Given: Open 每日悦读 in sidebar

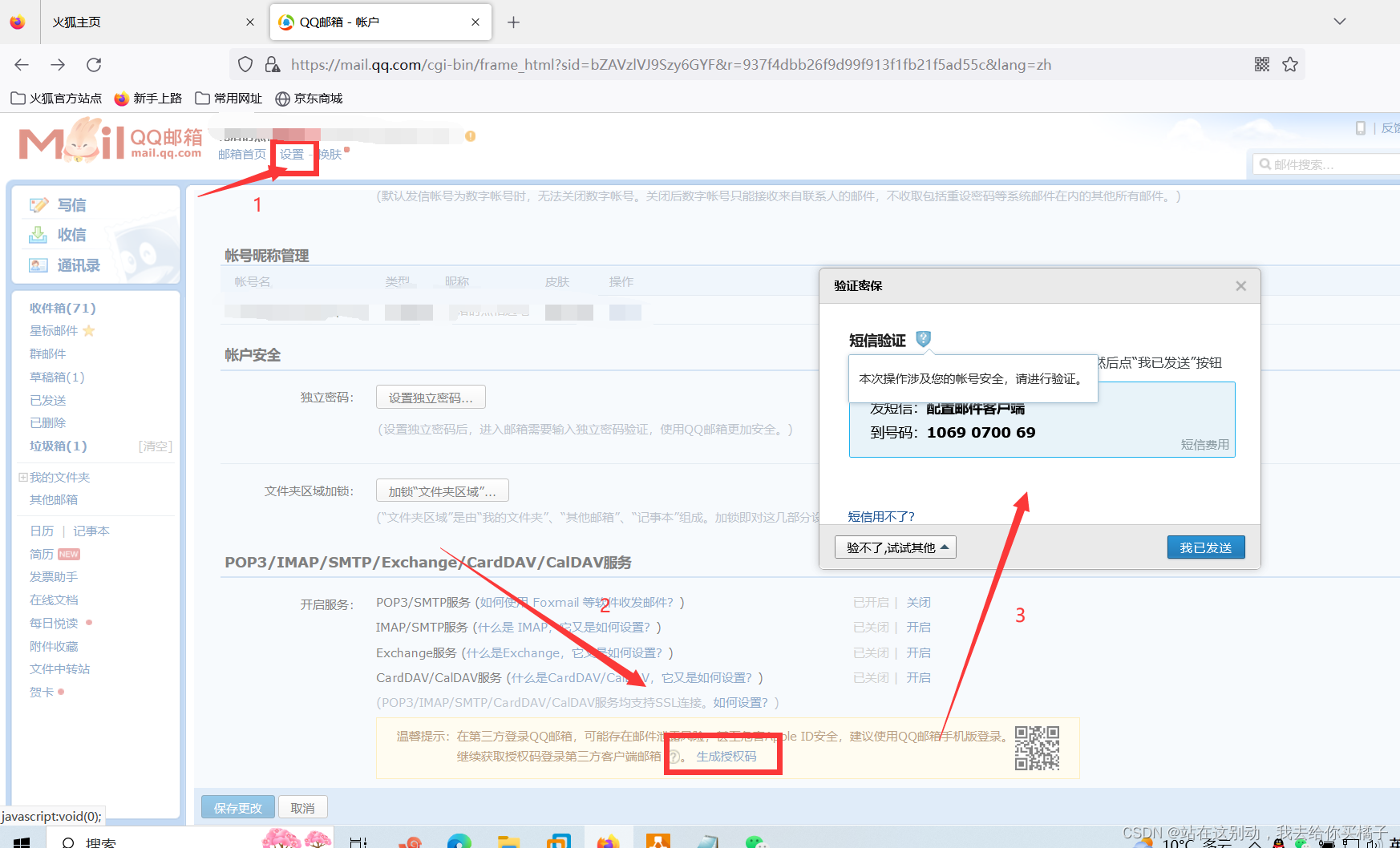Looking at the screenshot, I should tap(54, 624).
